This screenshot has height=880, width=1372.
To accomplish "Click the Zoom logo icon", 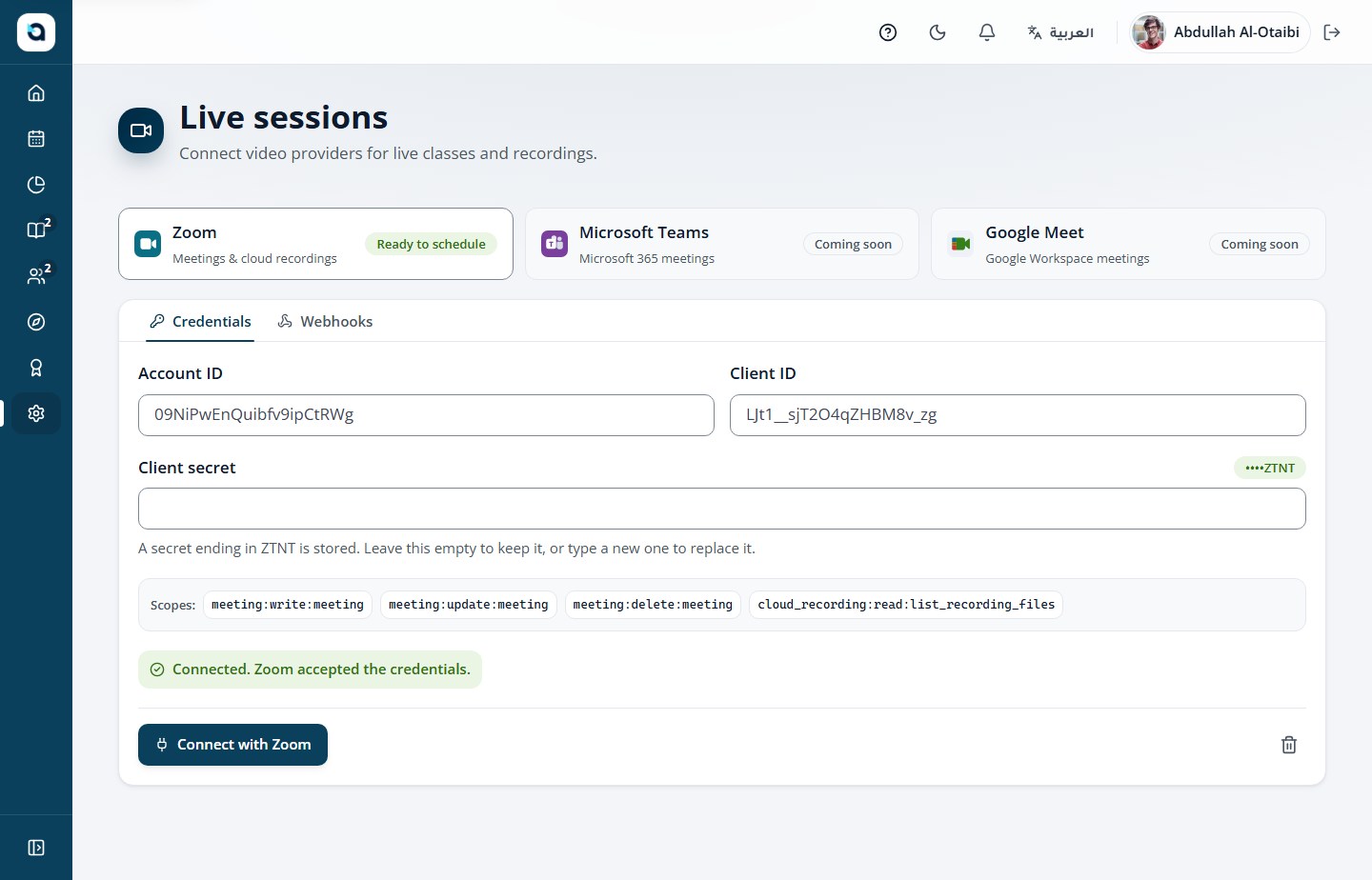I will pyautogui.click(x=148, y=244).
